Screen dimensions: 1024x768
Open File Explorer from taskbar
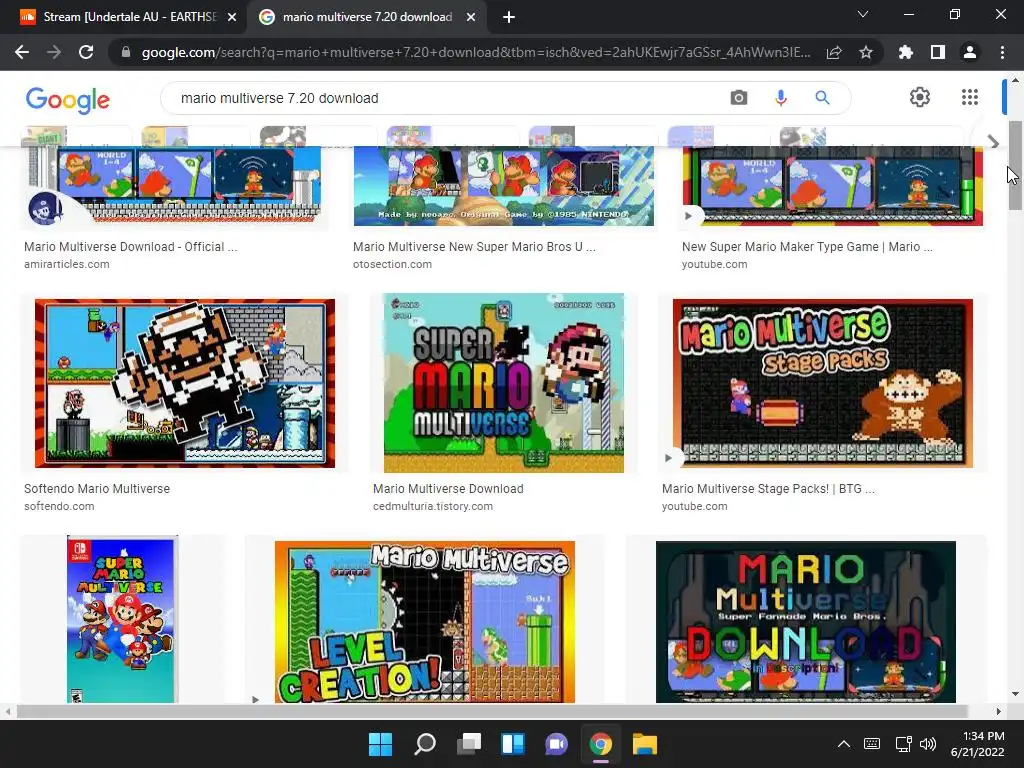[645, 744]
